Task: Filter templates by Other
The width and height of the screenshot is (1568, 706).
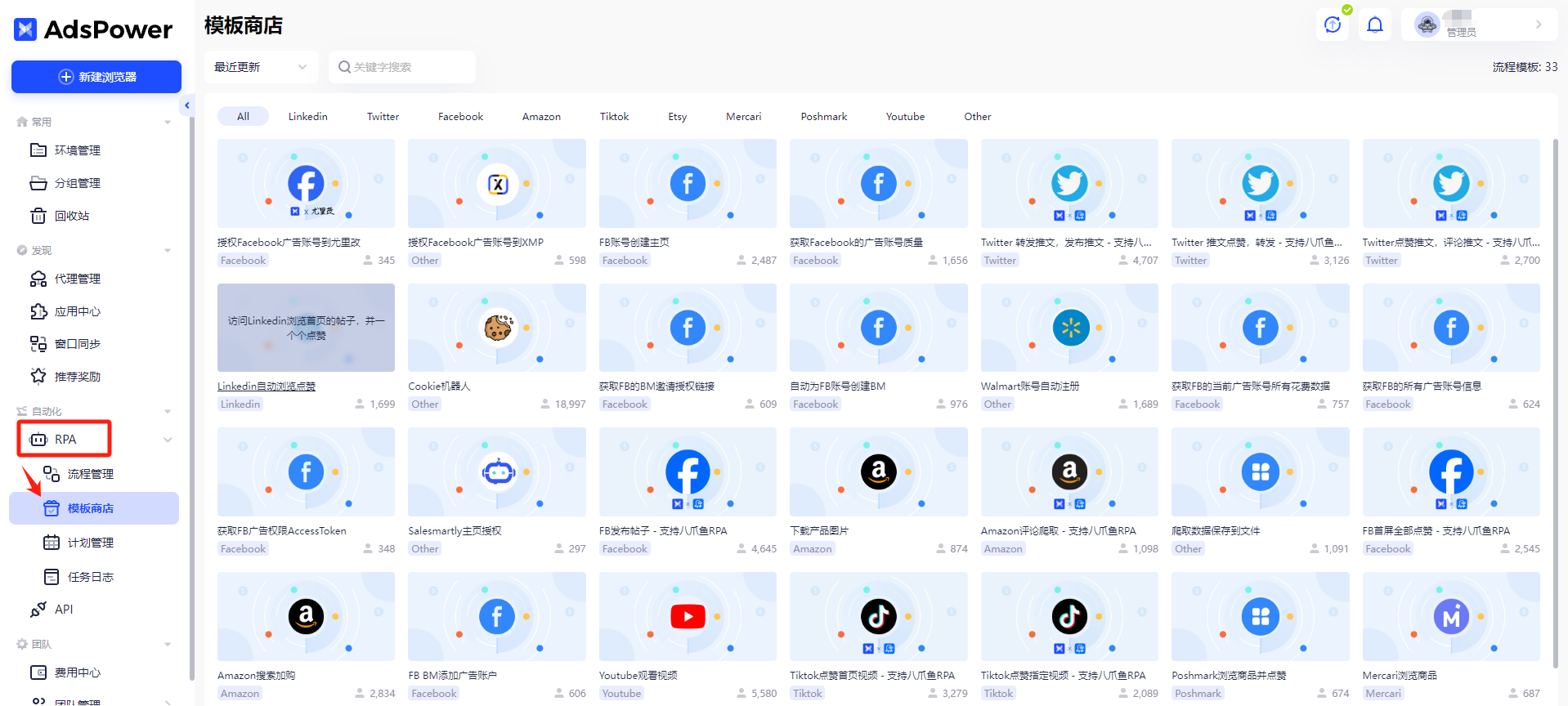Action: pos(978,117)
